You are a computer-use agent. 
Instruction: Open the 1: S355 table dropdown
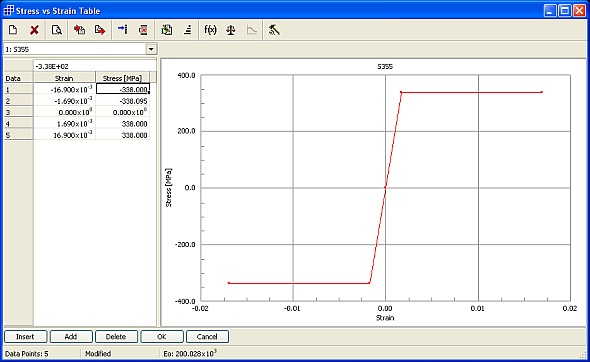point(151,49)
